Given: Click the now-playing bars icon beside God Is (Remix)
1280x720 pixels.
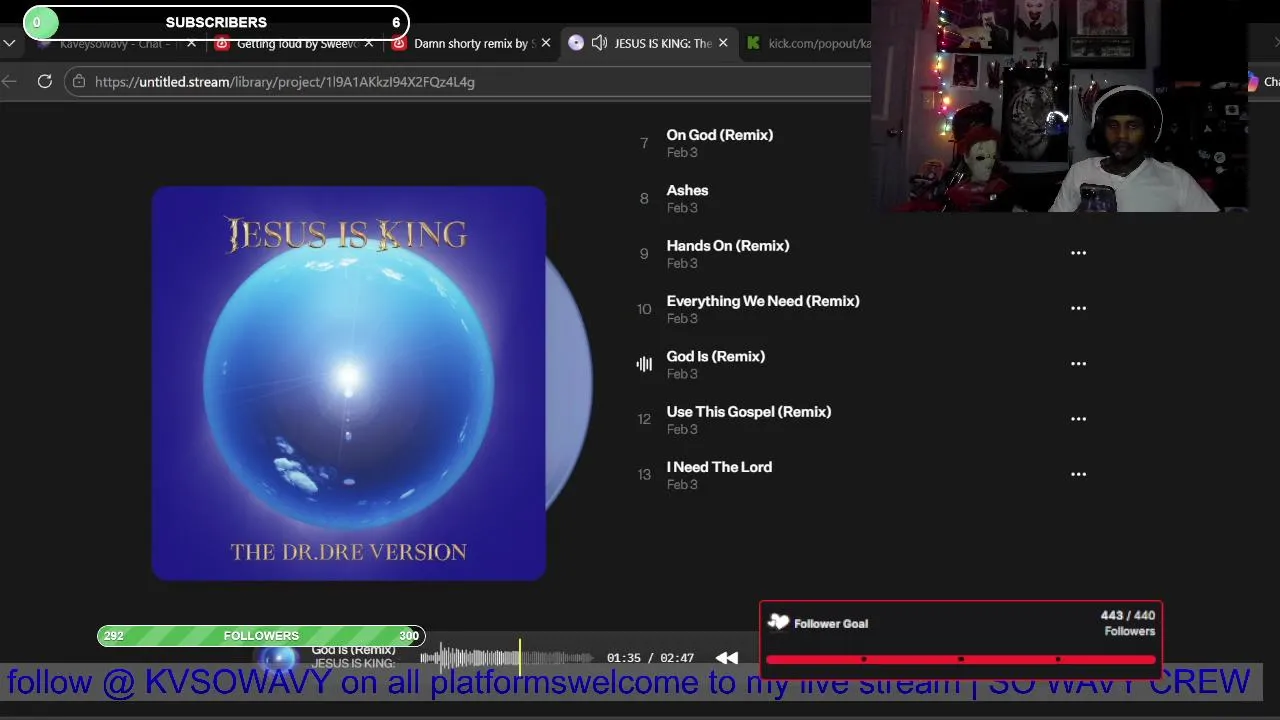Looking at the screenshot, I should click(644, 364).
